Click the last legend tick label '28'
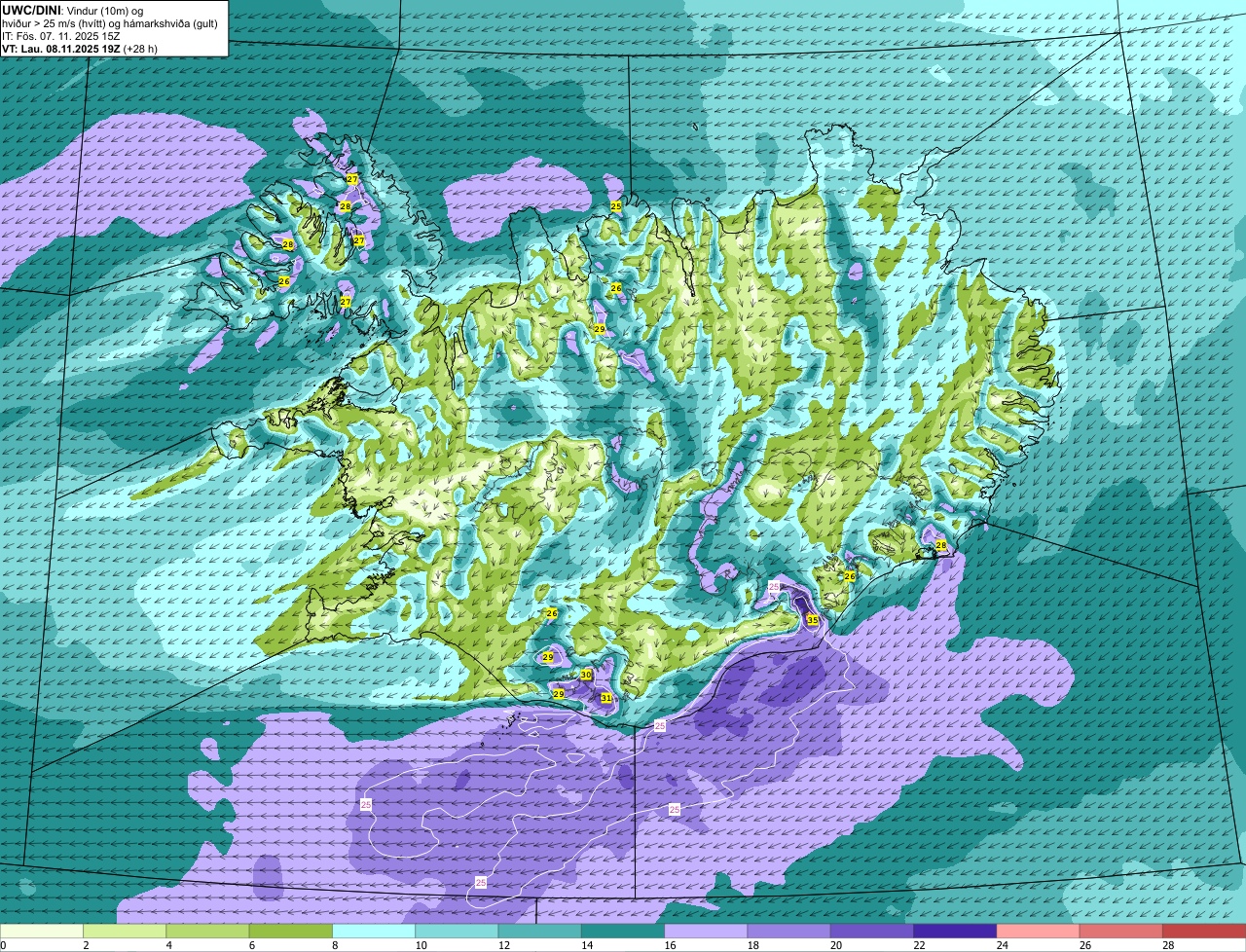1246x952 pixels. 1167,945
